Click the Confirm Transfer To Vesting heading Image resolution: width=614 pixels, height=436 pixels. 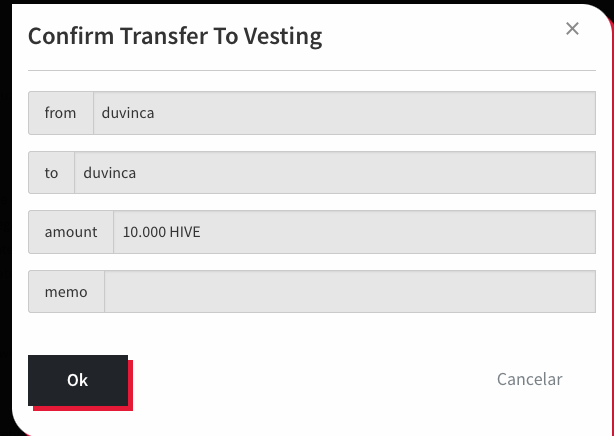175,36
